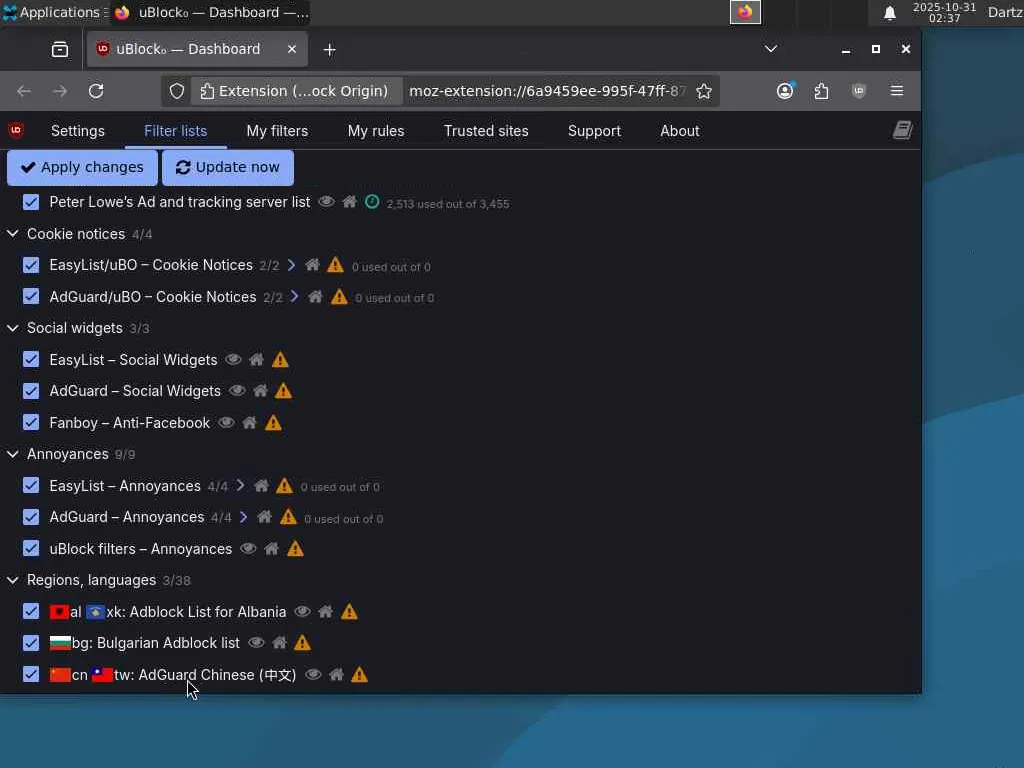Image resolution: width=1024 pixels, height=768 pixels.
Task: Expand EasyList/uBO Cookie Notices sublists arrow
Action: (x=291, y=265)
